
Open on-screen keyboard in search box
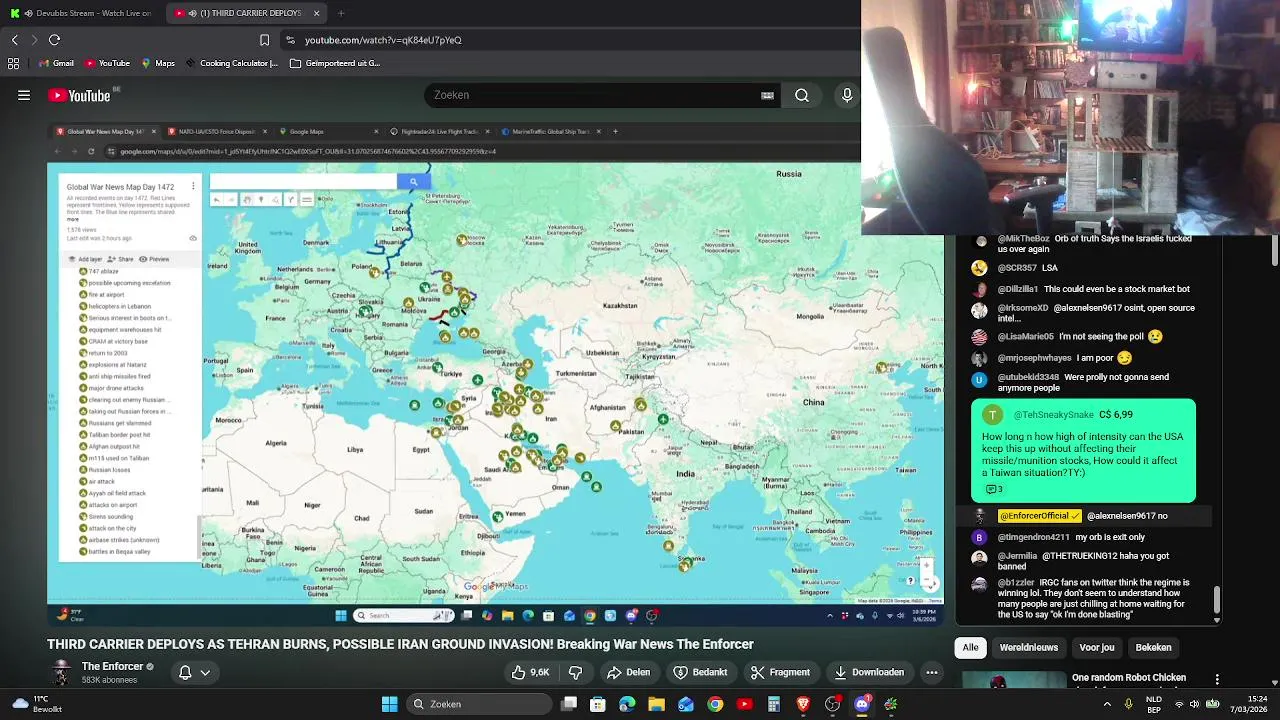pos(767,95)
